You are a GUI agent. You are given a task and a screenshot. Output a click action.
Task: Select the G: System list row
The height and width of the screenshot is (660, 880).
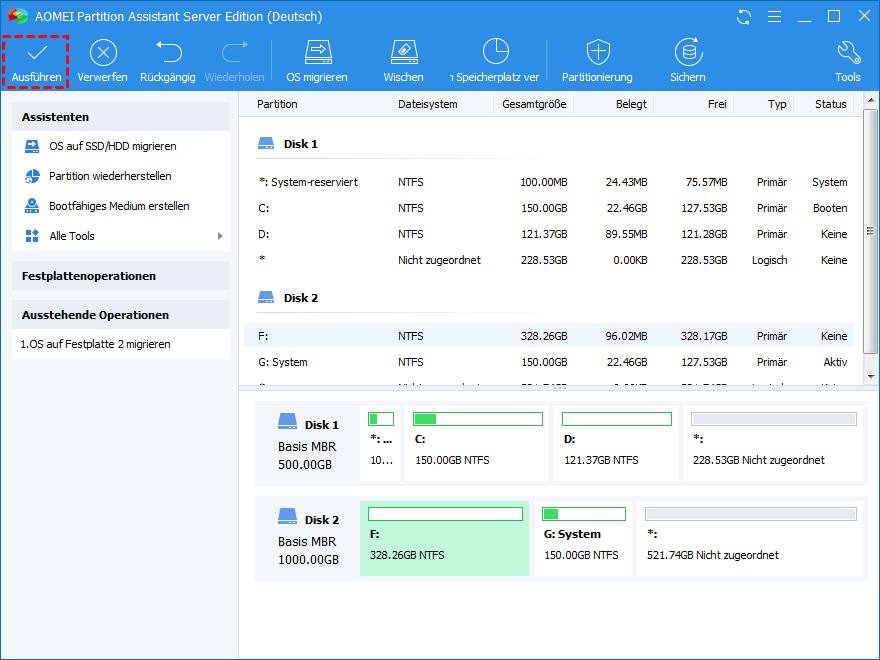[x=549, y=362]
